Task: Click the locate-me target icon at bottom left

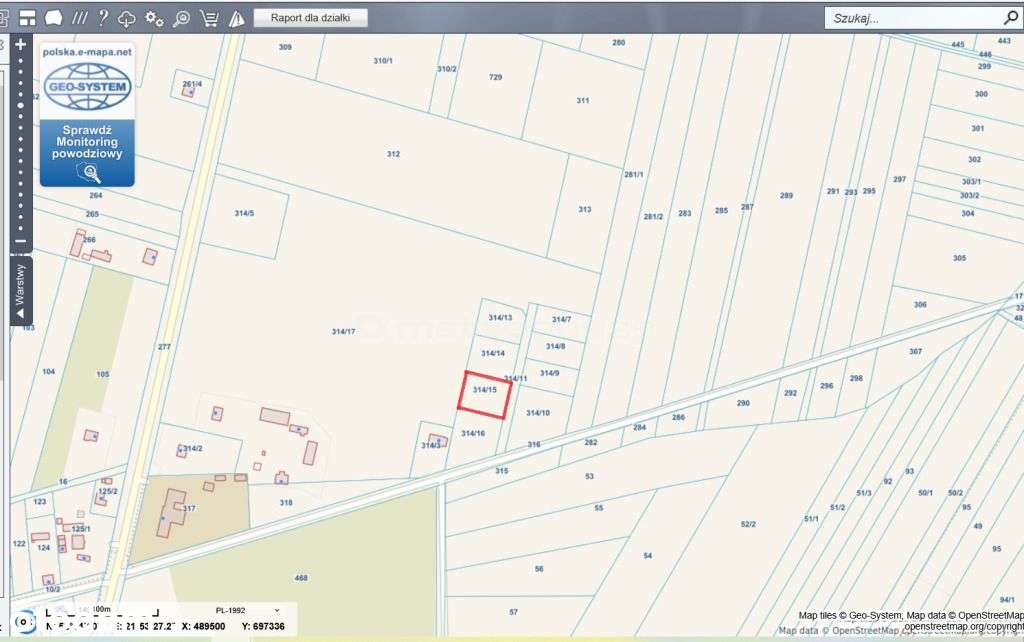Action: [25, 622]
